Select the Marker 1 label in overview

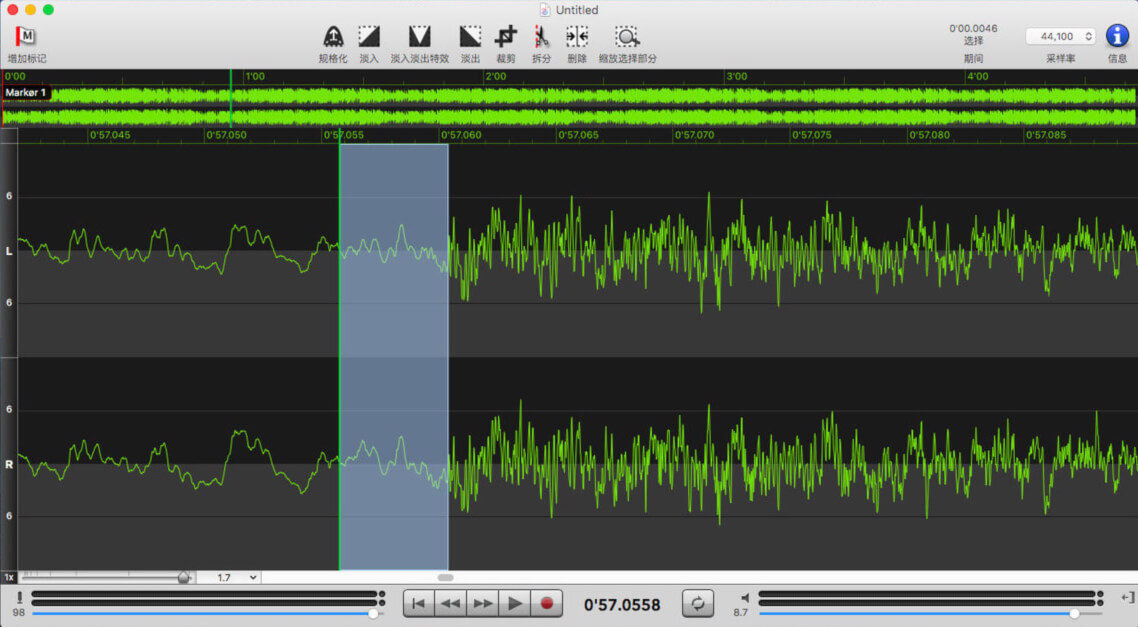(25, 93)
